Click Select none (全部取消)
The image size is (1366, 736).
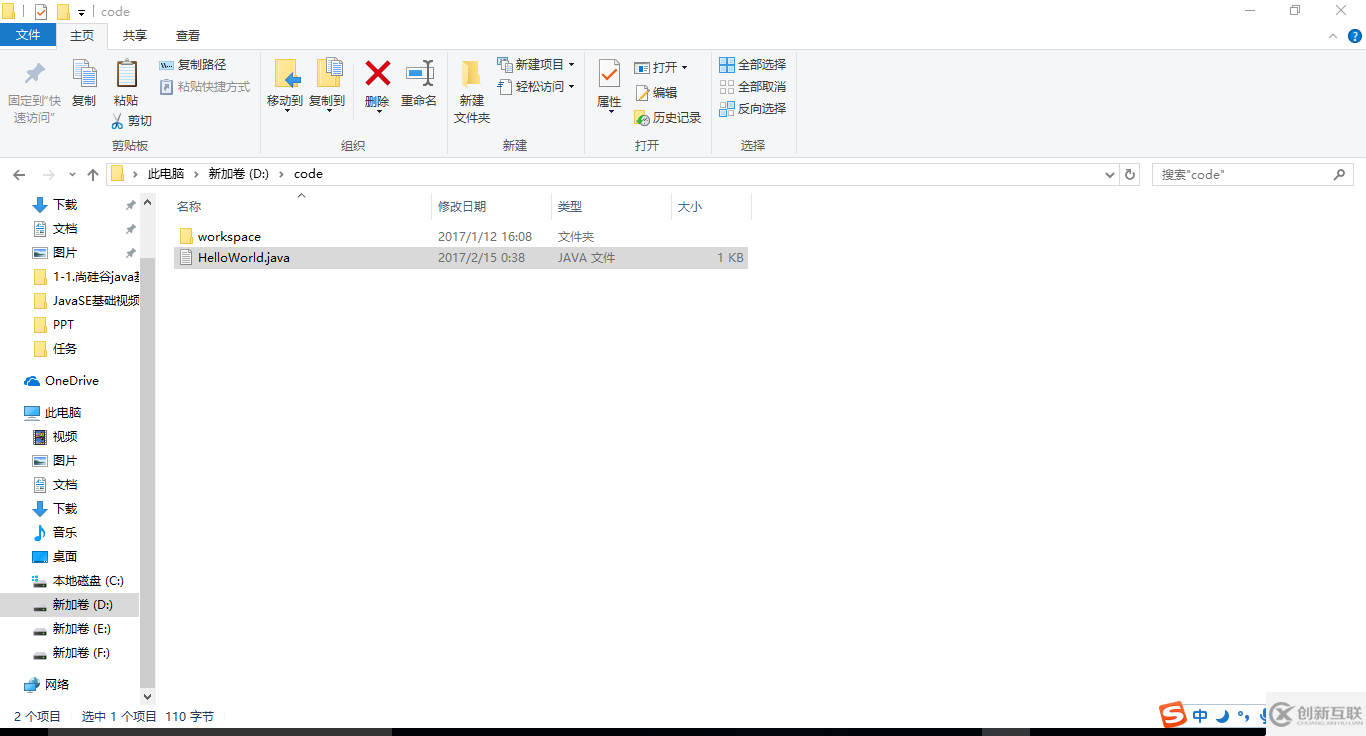(x=753, y=87)
